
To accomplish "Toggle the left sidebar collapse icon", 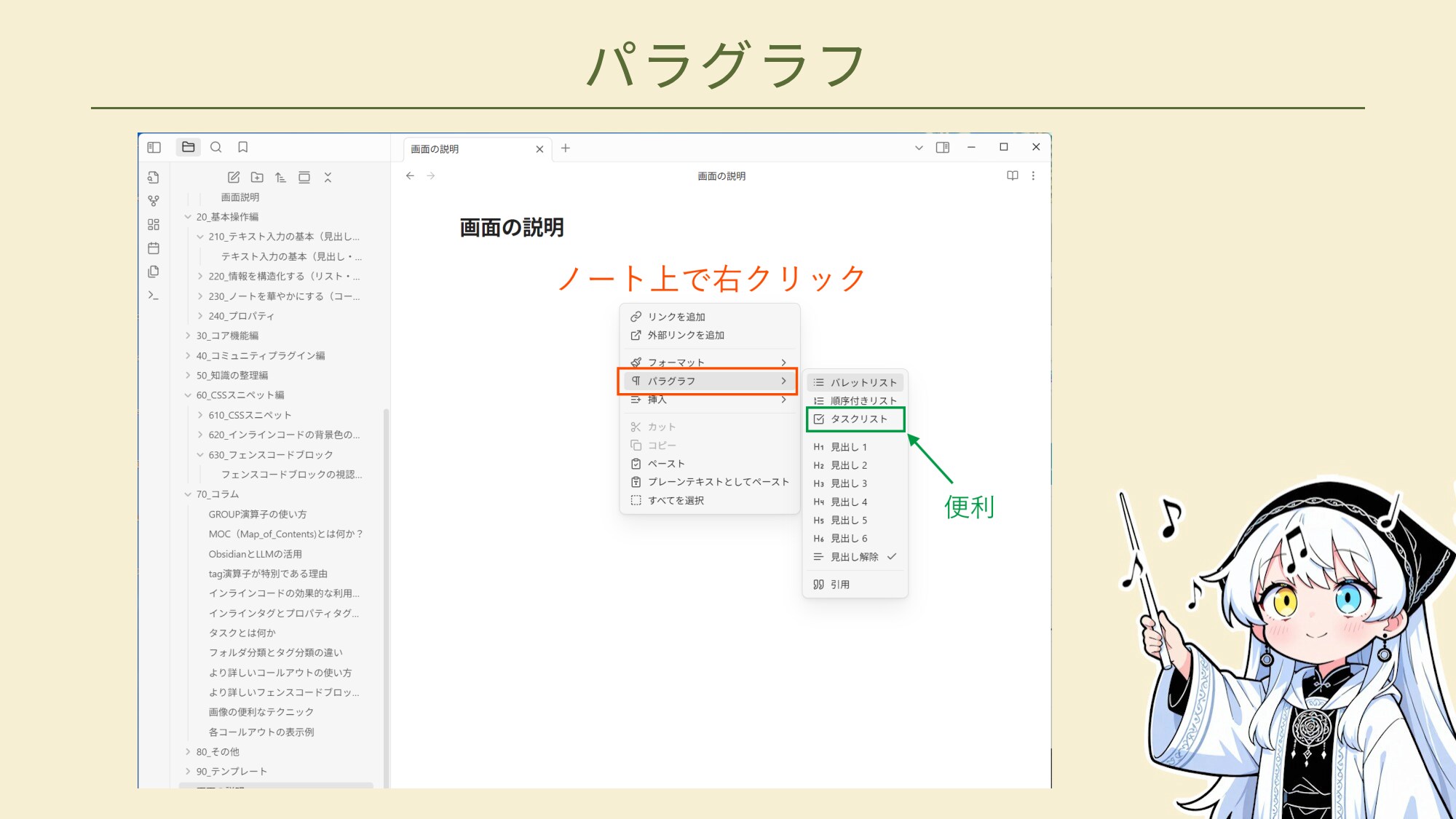I will click(x=154, y=147).
